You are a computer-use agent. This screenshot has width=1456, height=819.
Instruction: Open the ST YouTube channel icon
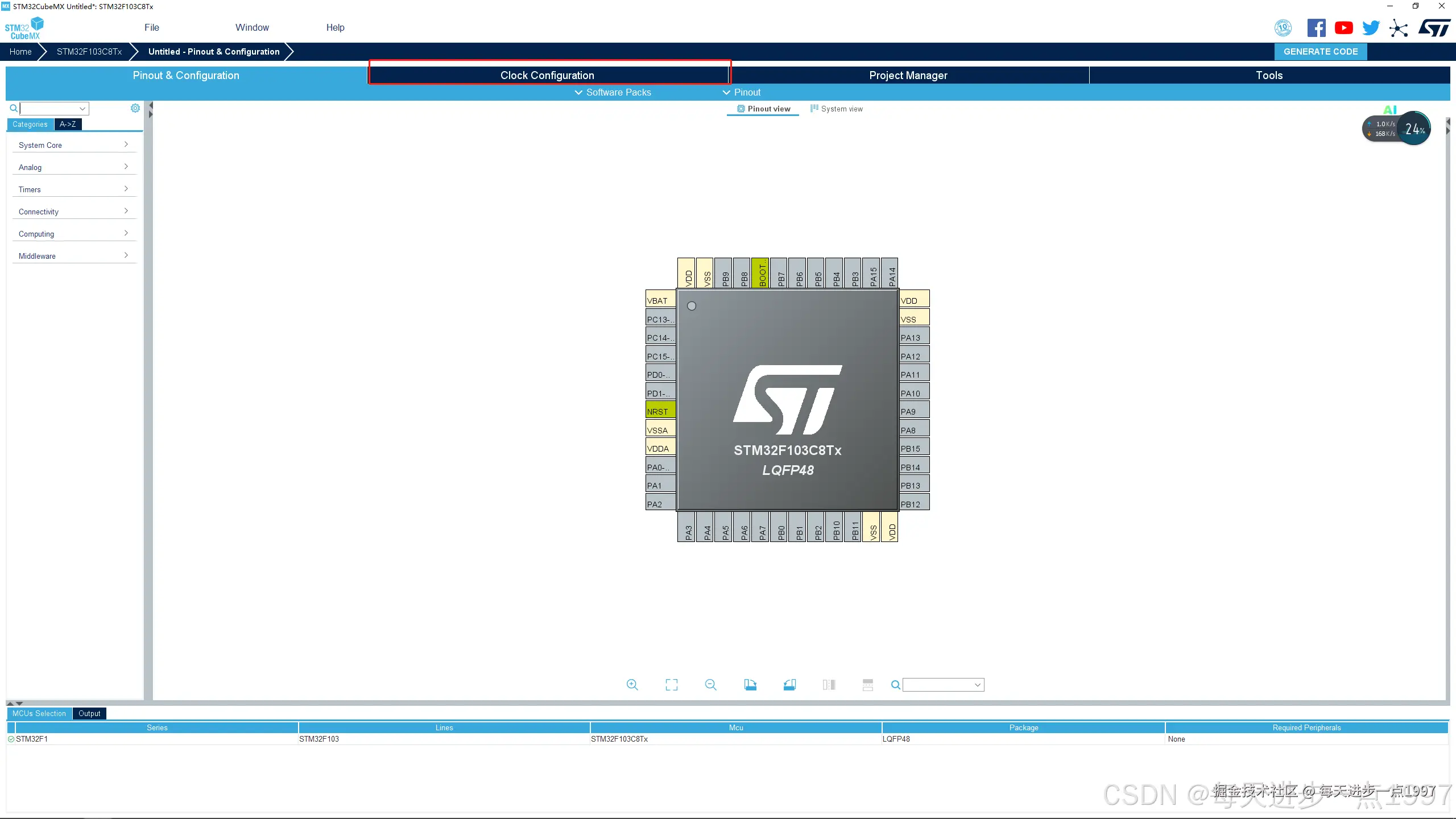point(1343,28)
